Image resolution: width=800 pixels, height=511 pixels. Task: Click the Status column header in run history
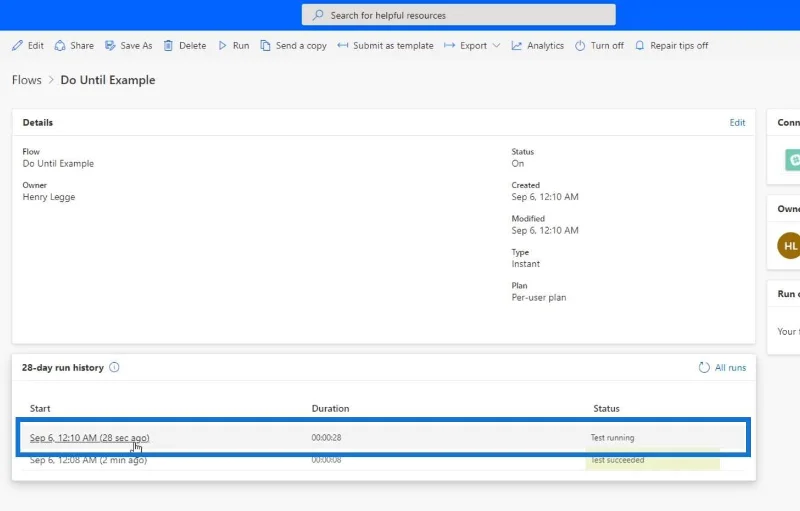tap(606, 408)
